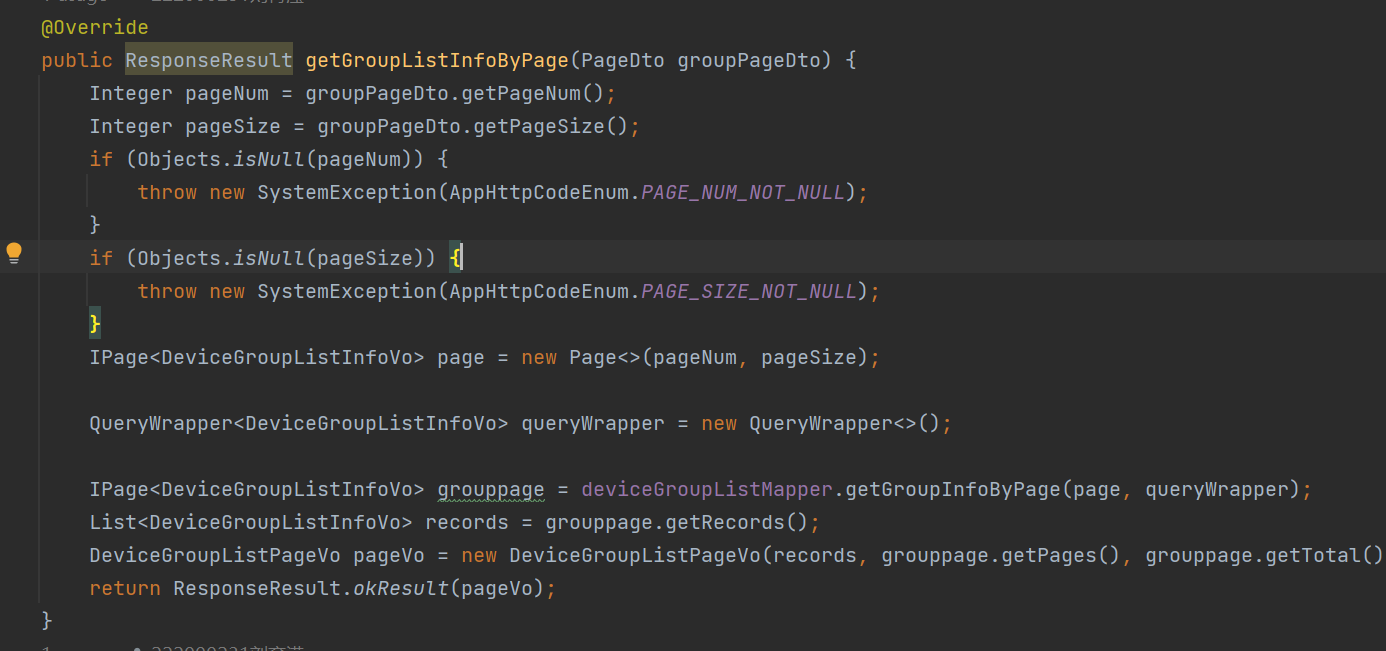The image size is (1386, 651).
Task: Click Integer type before pageNum declaration
Action: [131, 94]
